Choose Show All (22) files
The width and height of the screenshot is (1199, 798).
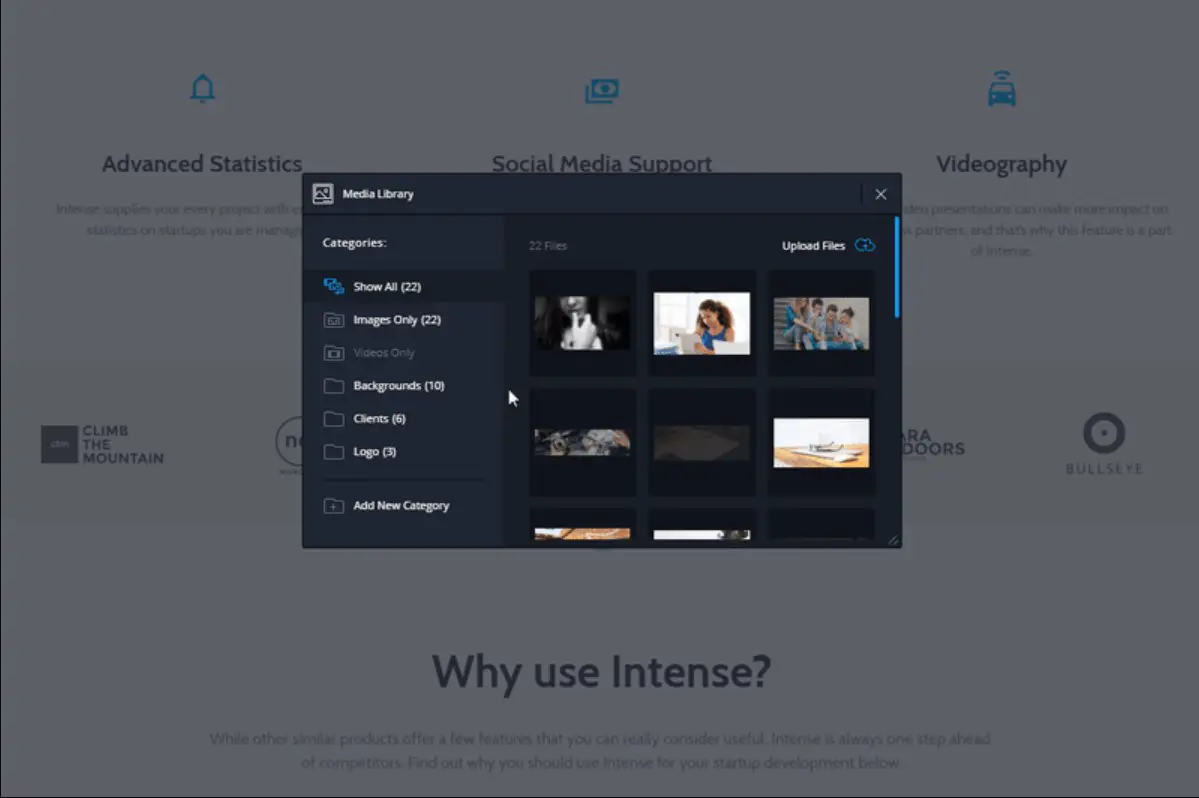point(387,287)
